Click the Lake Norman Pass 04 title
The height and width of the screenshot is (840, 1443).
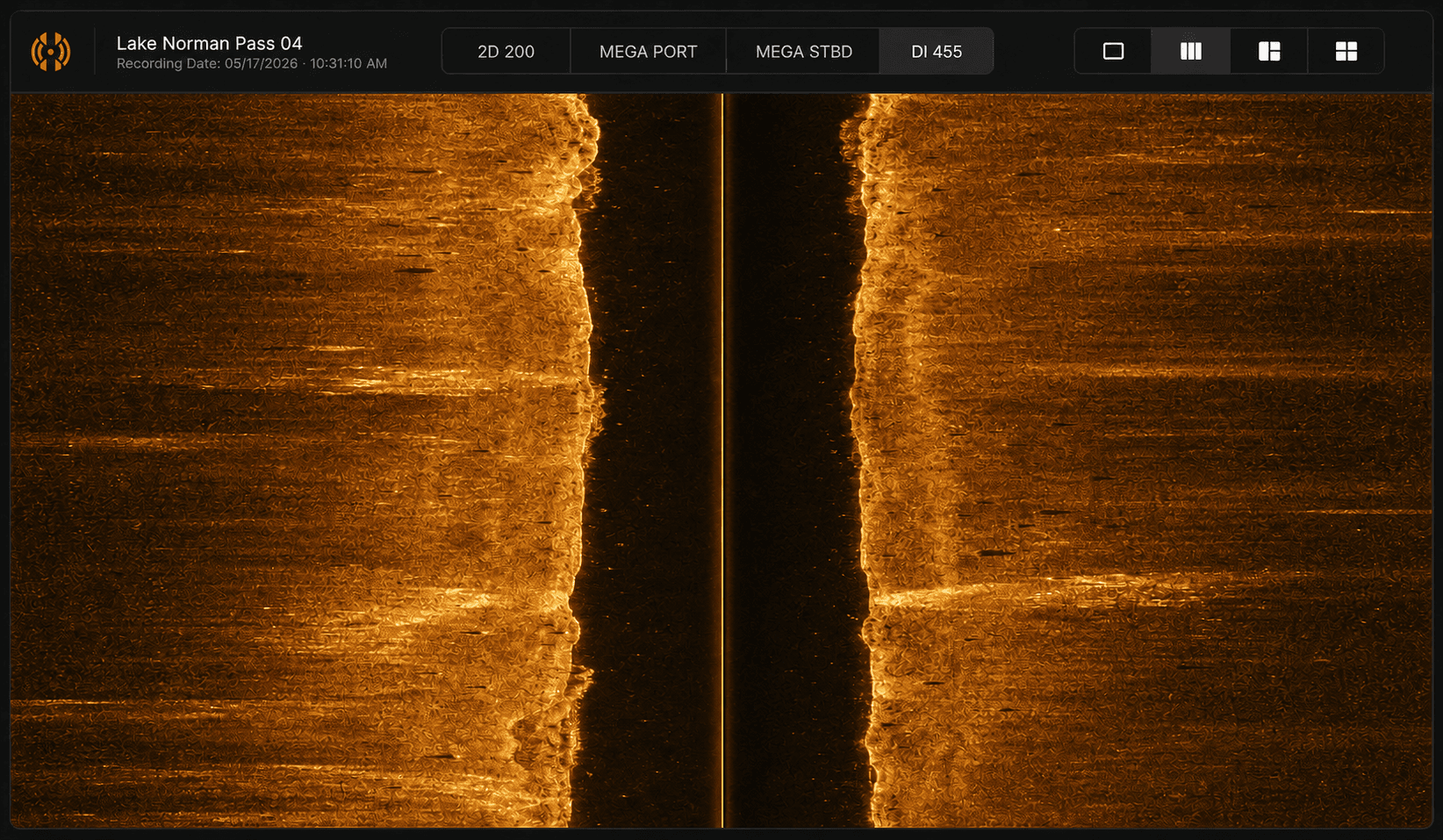point(209,43)
